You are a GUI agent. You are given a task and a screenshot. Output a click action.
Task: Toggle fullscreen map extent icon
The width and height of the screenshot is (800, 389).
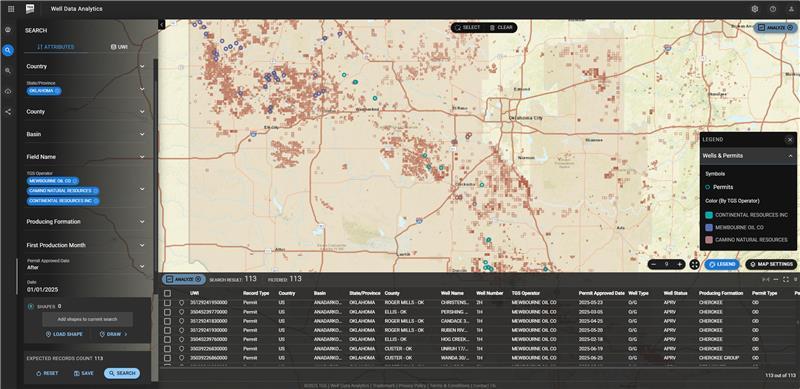pyautogui.click(x=694, y=264)
